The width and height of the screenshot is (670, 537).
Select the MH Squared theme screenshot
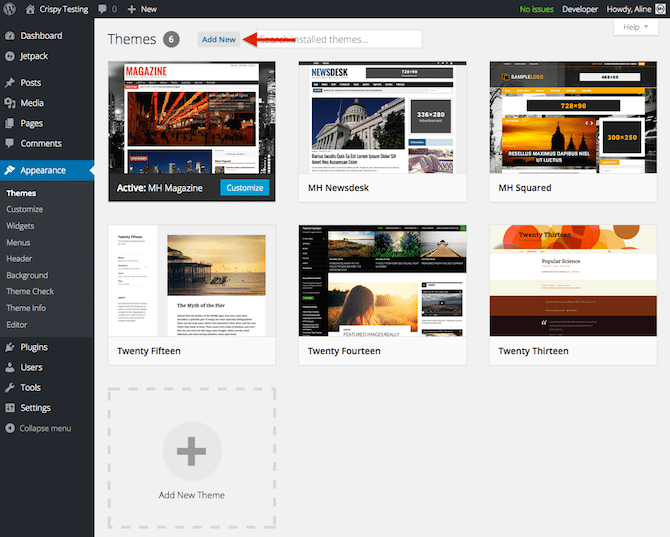573,117
